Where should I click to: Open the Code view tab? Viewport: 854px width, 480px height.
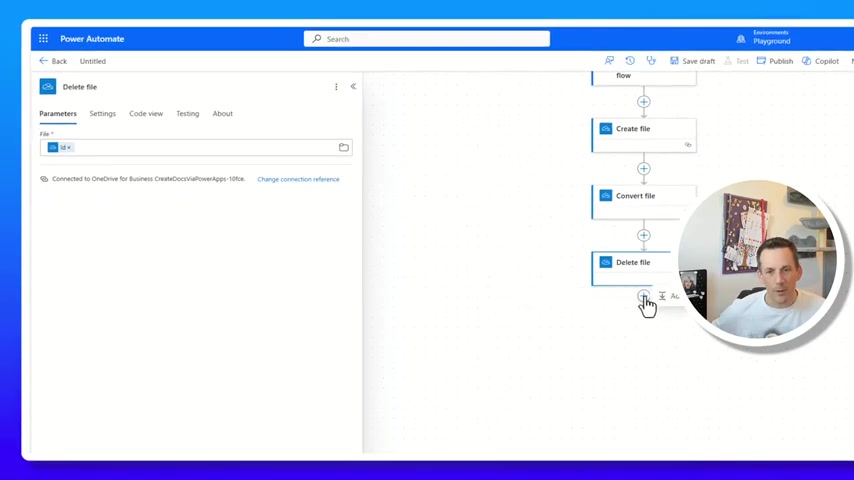pos(146,114)
